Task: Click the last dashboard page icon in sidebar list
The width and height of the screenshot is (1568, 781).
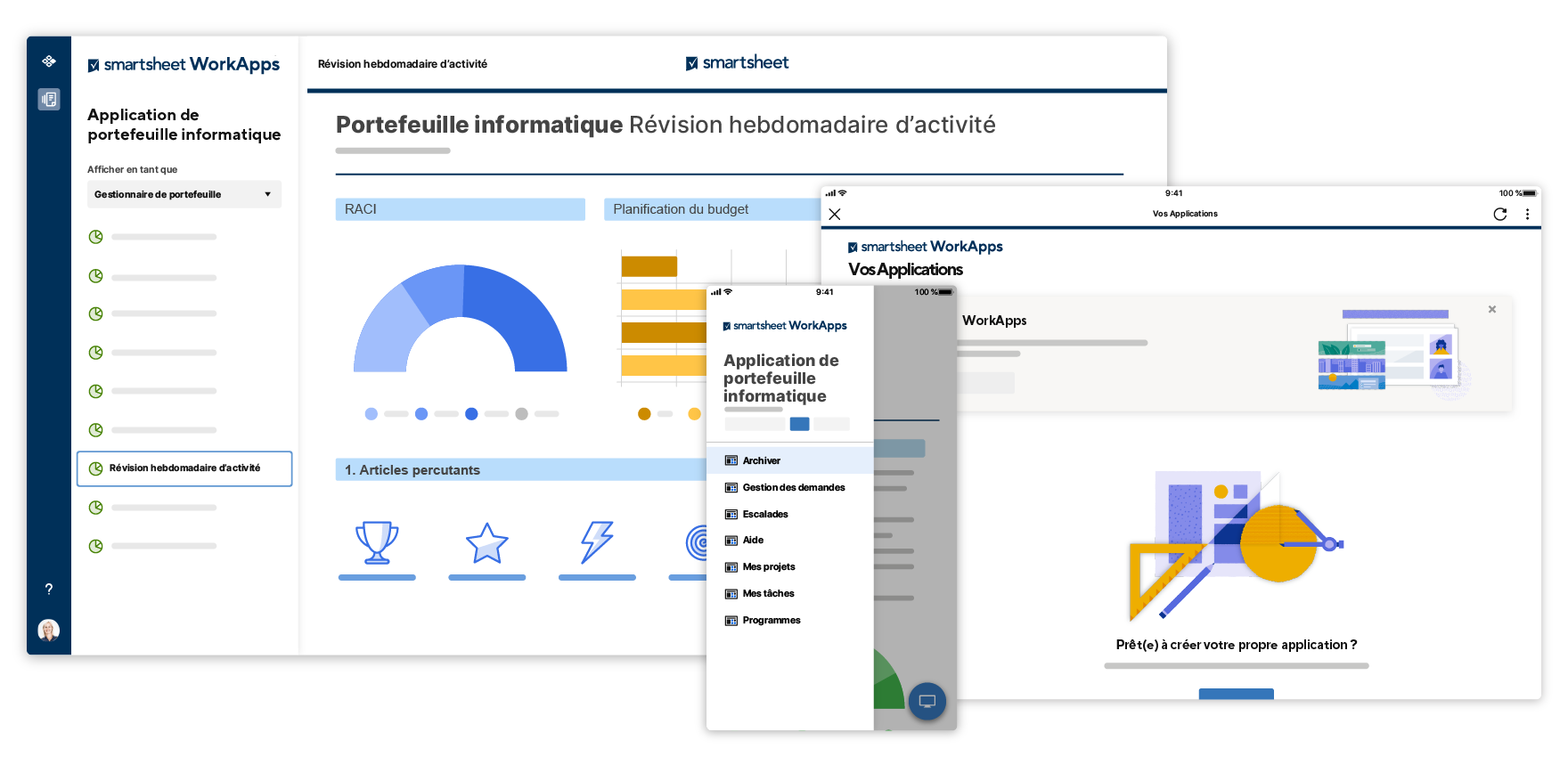Action: (95, 546)
